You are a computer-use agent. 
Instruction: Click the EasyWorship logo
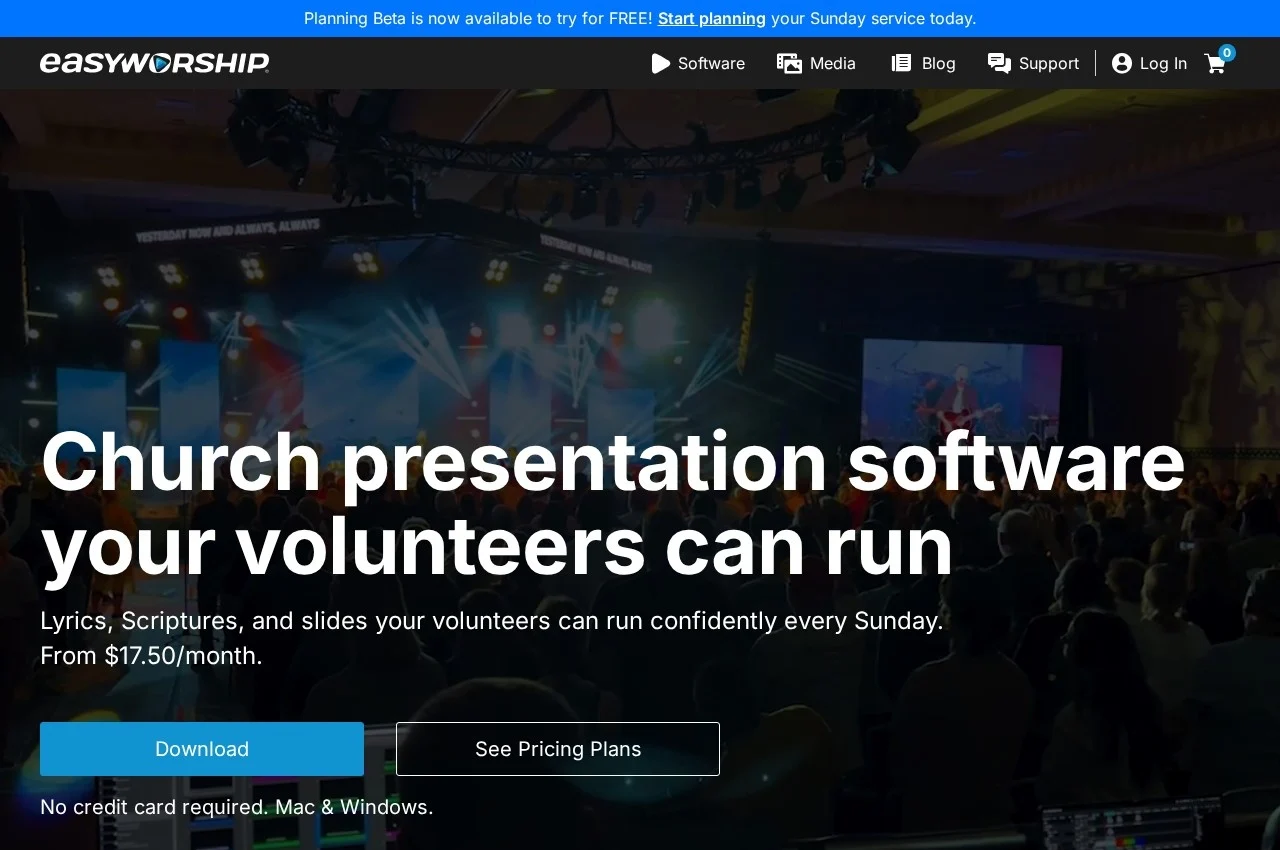pos(155,63)
